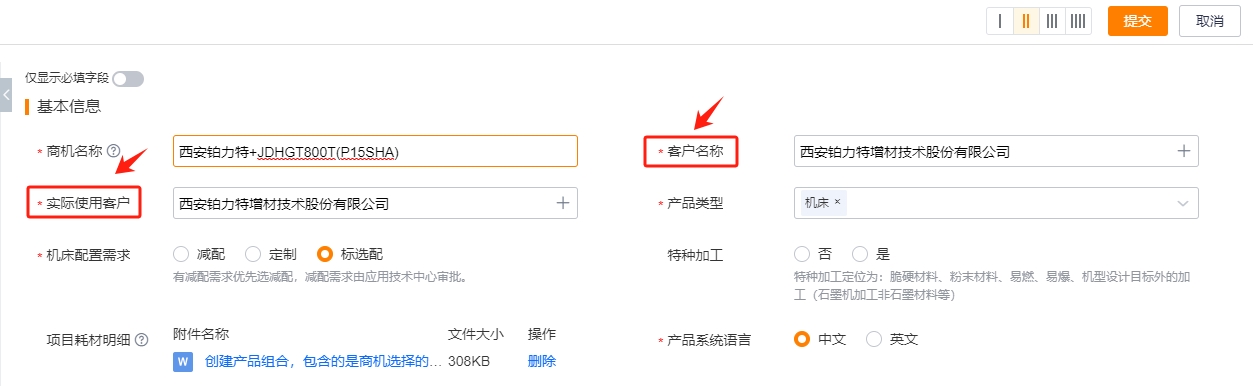Switch to single-column layout icon
1253x386 pixels.
1000,21
